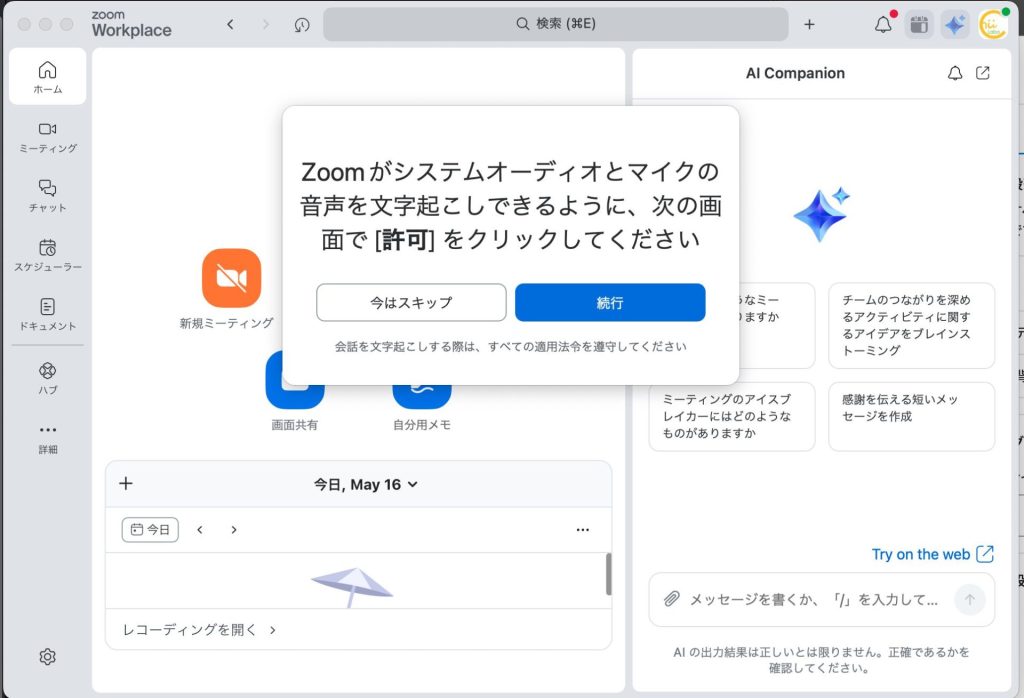Open the スケジューラー sidebar tab

point(48,255)
